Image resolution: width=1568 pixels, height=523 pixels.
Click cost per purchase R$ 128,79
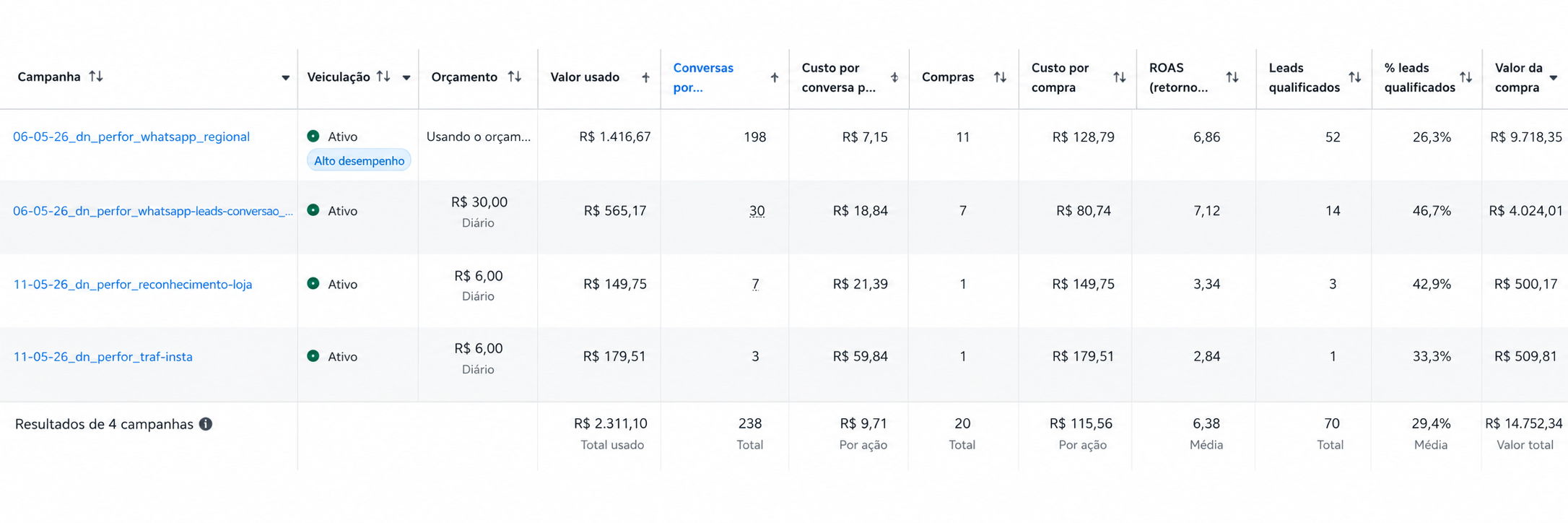click(1084, 137)
